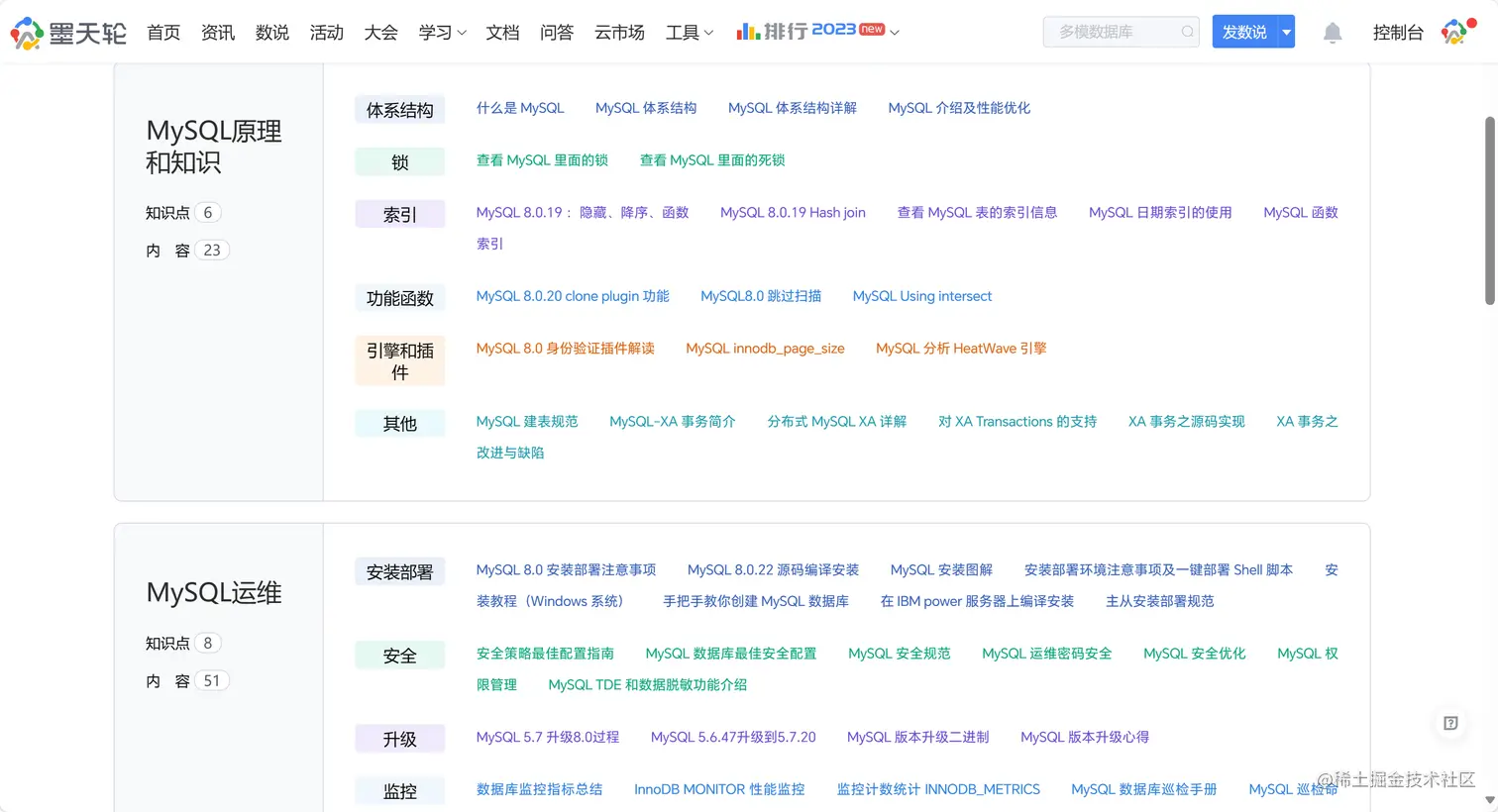1498x812 pixels.
Task: Go to 首页 in the navigation bar
Action: (x=163, y=33)
